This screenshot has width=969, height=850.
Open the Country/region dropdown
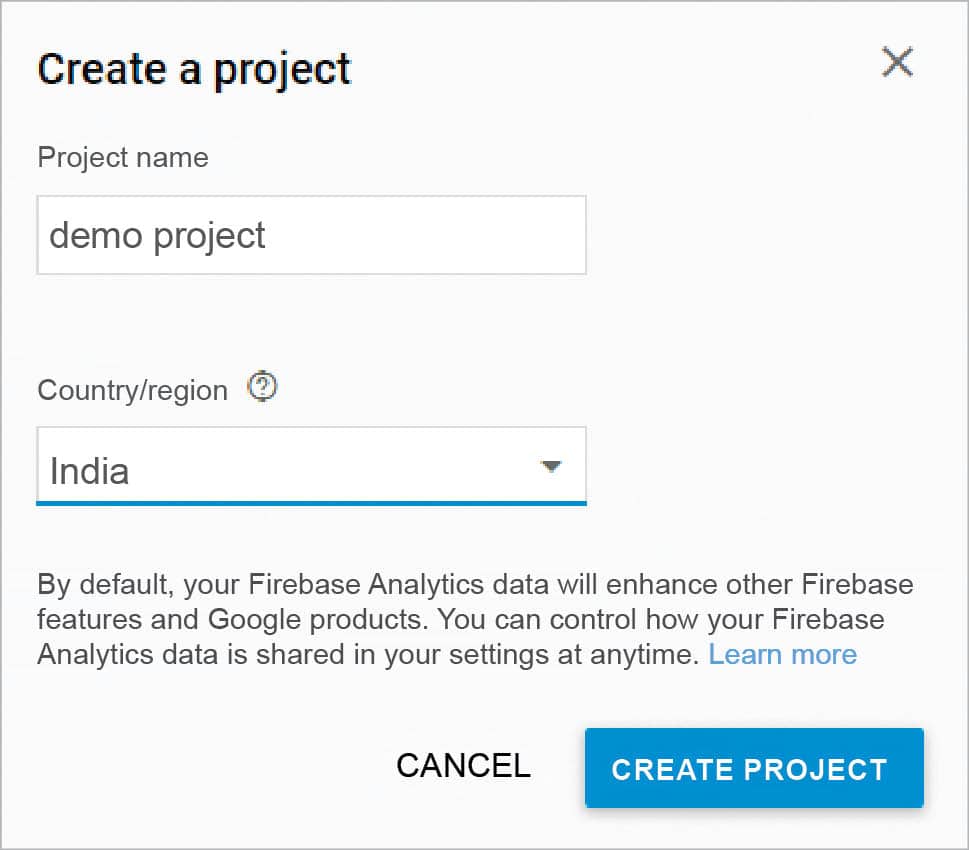point(311,467)
